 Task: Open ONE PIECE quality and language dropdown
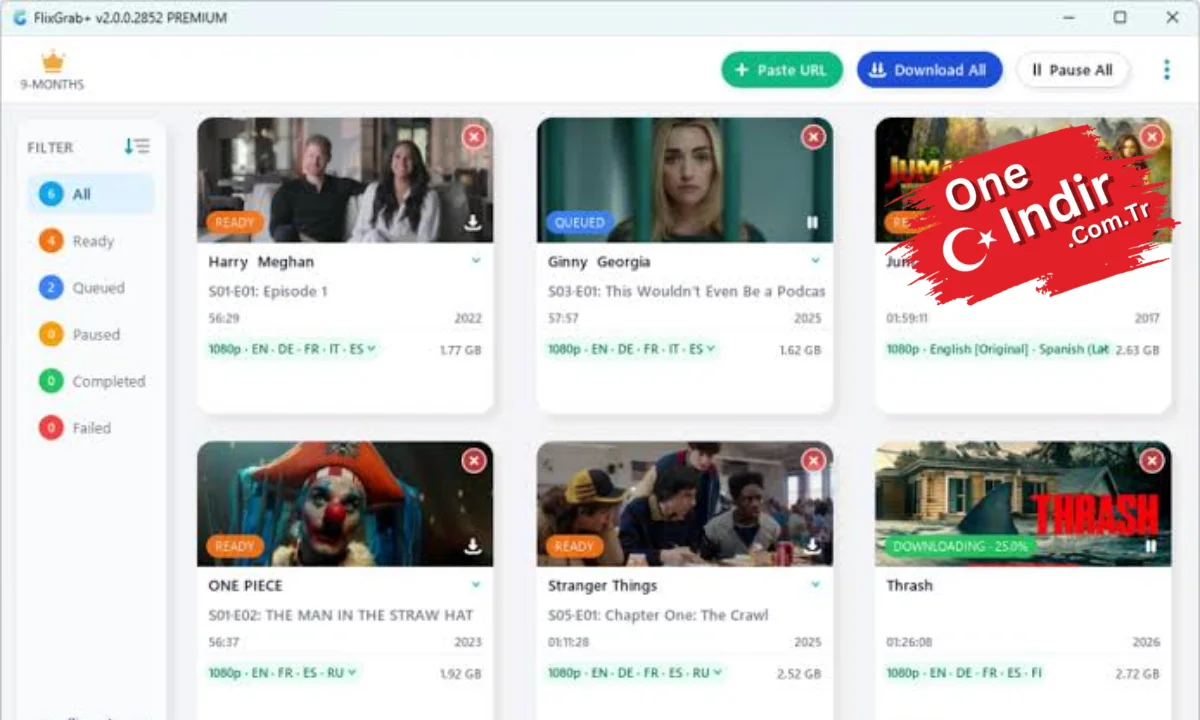click(x=283, y=673)
